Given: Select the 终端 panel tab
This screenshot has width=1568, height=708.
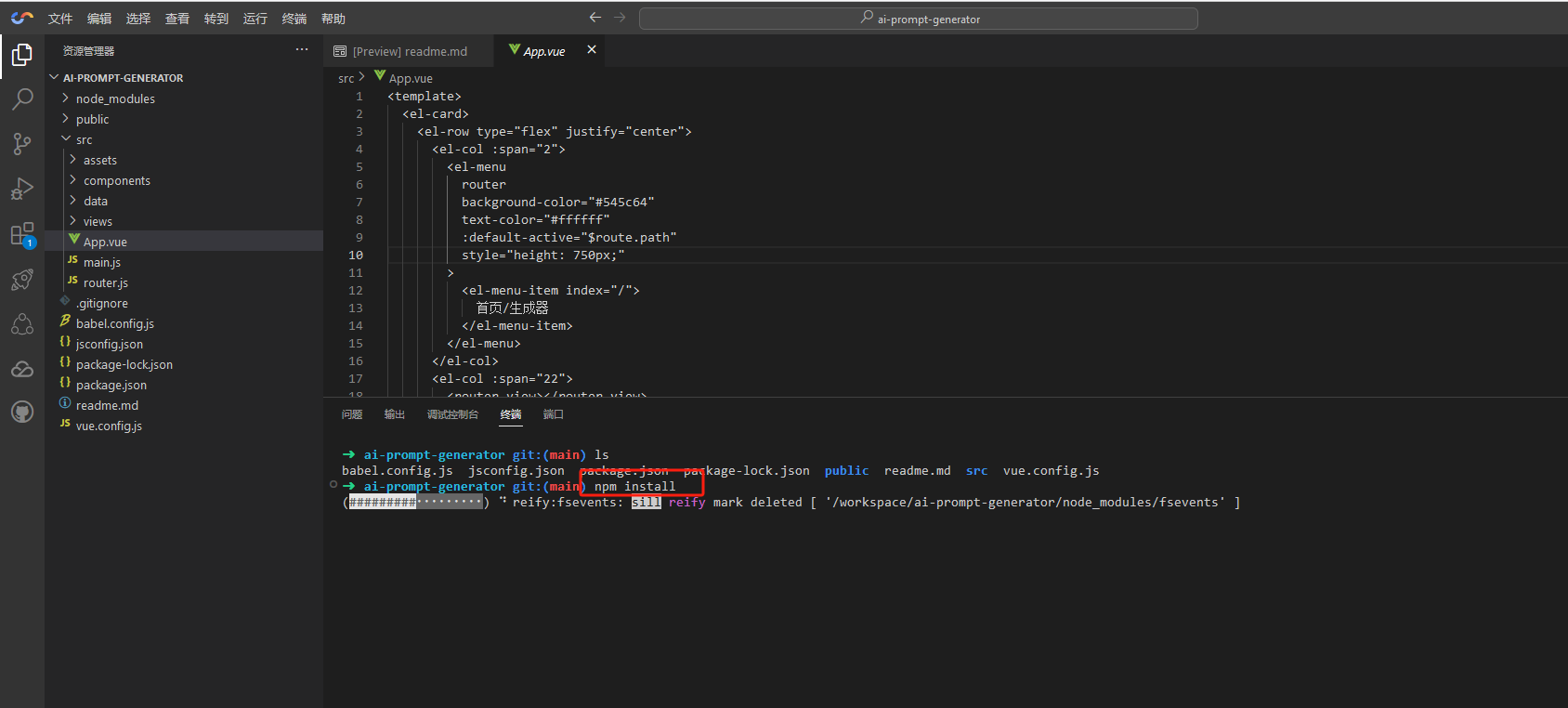Looking at the screenshot, I should click(x=511, y=414).
